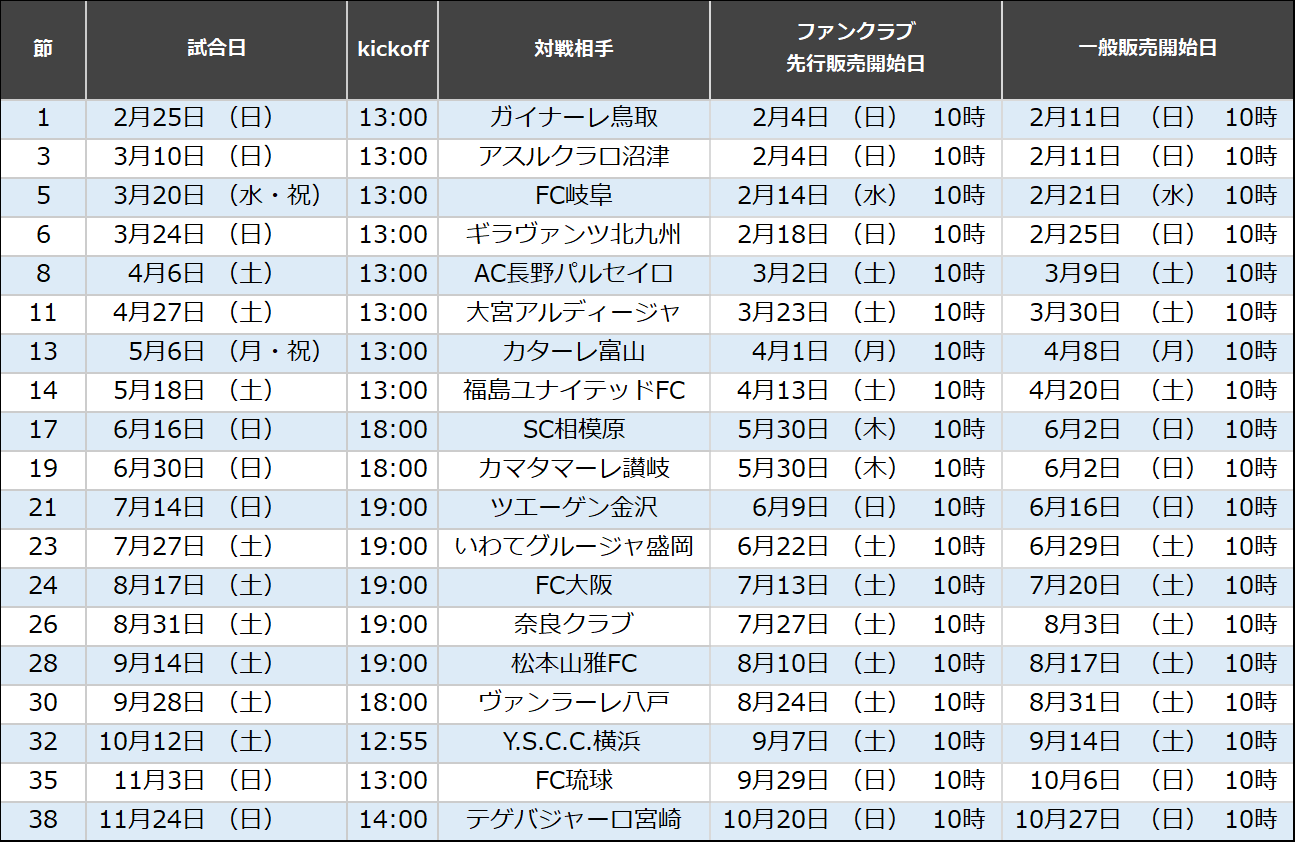Viewport: 1296px width, 843px height.
Task: Click general sale date 4月20日（土）
Action: tap(1112, 391)
